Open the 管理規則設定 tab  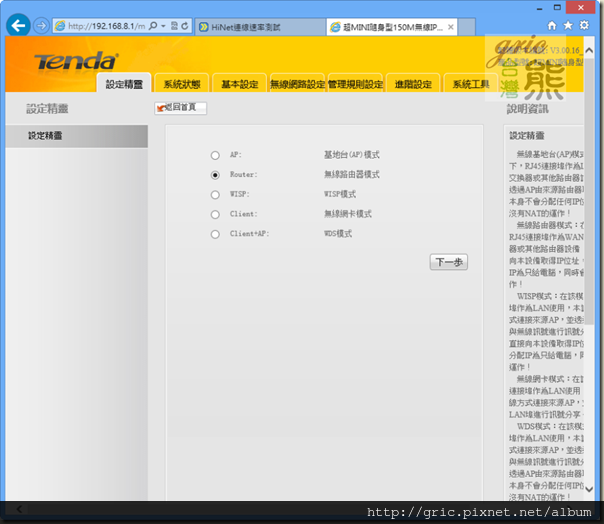tap(355, 83)
